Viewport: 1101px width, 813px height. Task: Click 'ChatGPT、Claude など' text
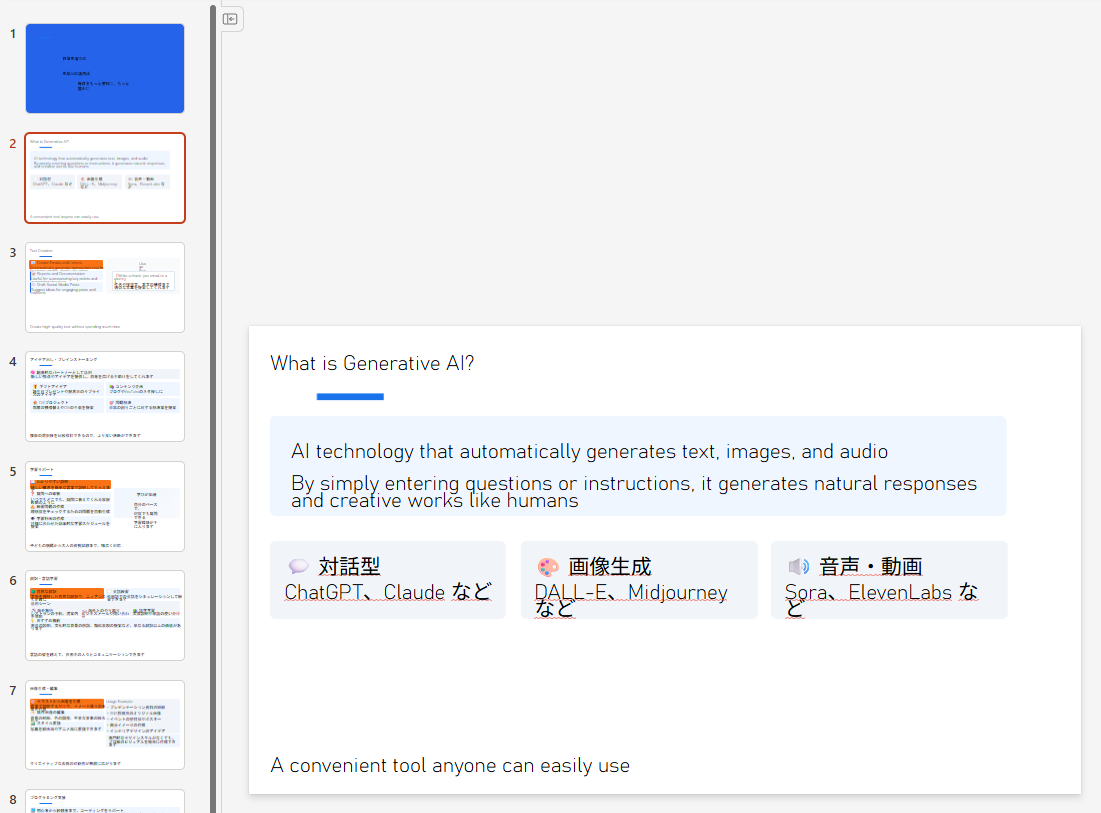coord(388,592)
